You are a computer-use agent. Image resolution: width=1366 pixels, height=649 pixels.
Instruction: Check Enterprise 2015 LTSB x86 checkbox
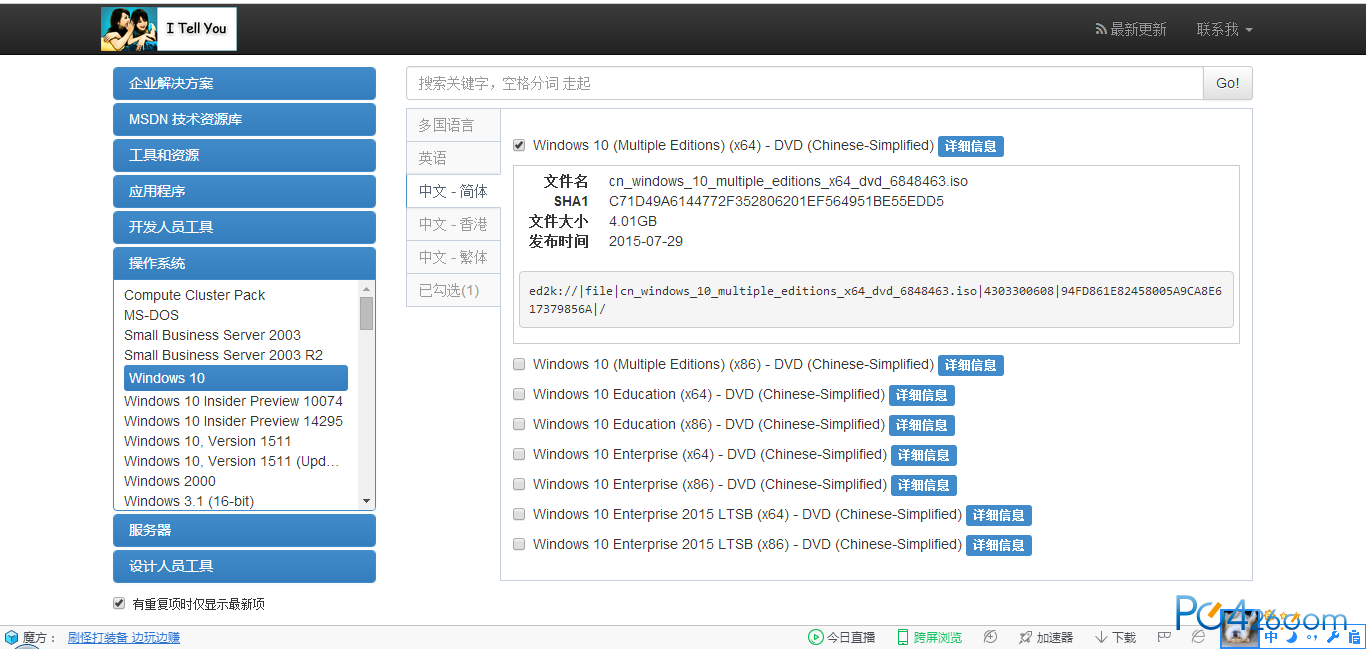(x=519, y=544)
